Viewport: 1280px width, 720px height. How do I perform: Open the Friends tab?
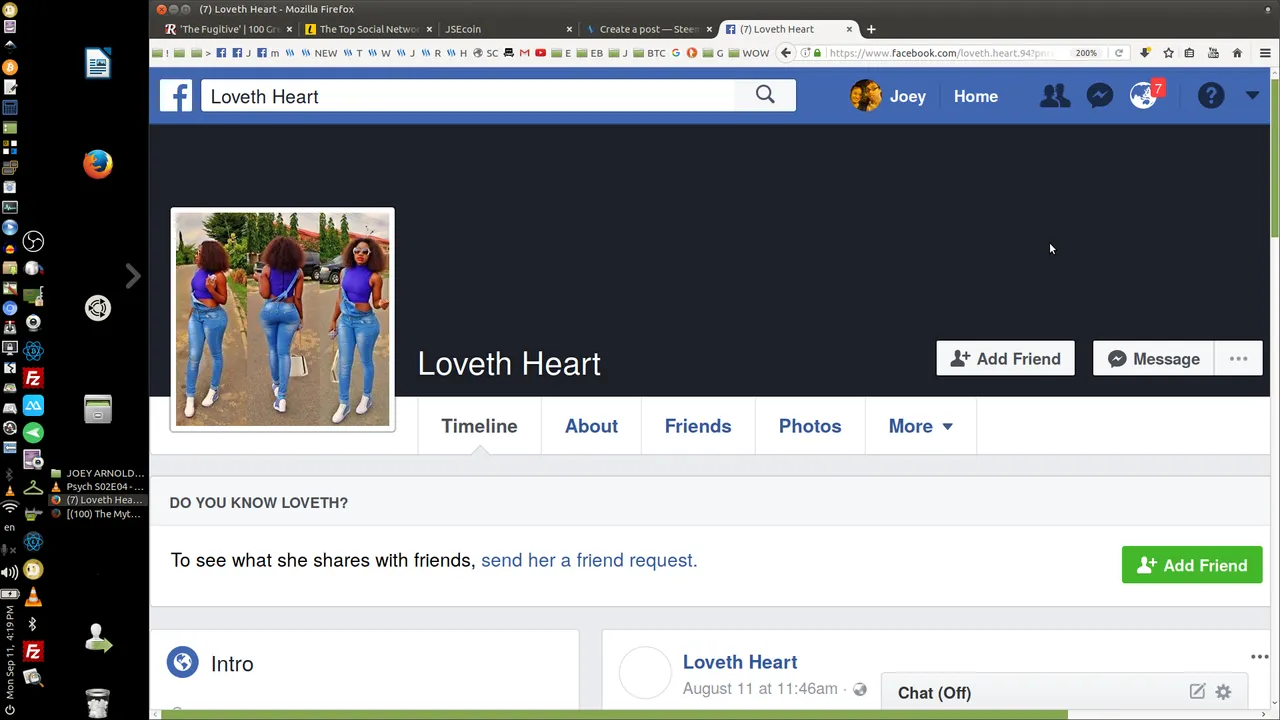(698, 426)
